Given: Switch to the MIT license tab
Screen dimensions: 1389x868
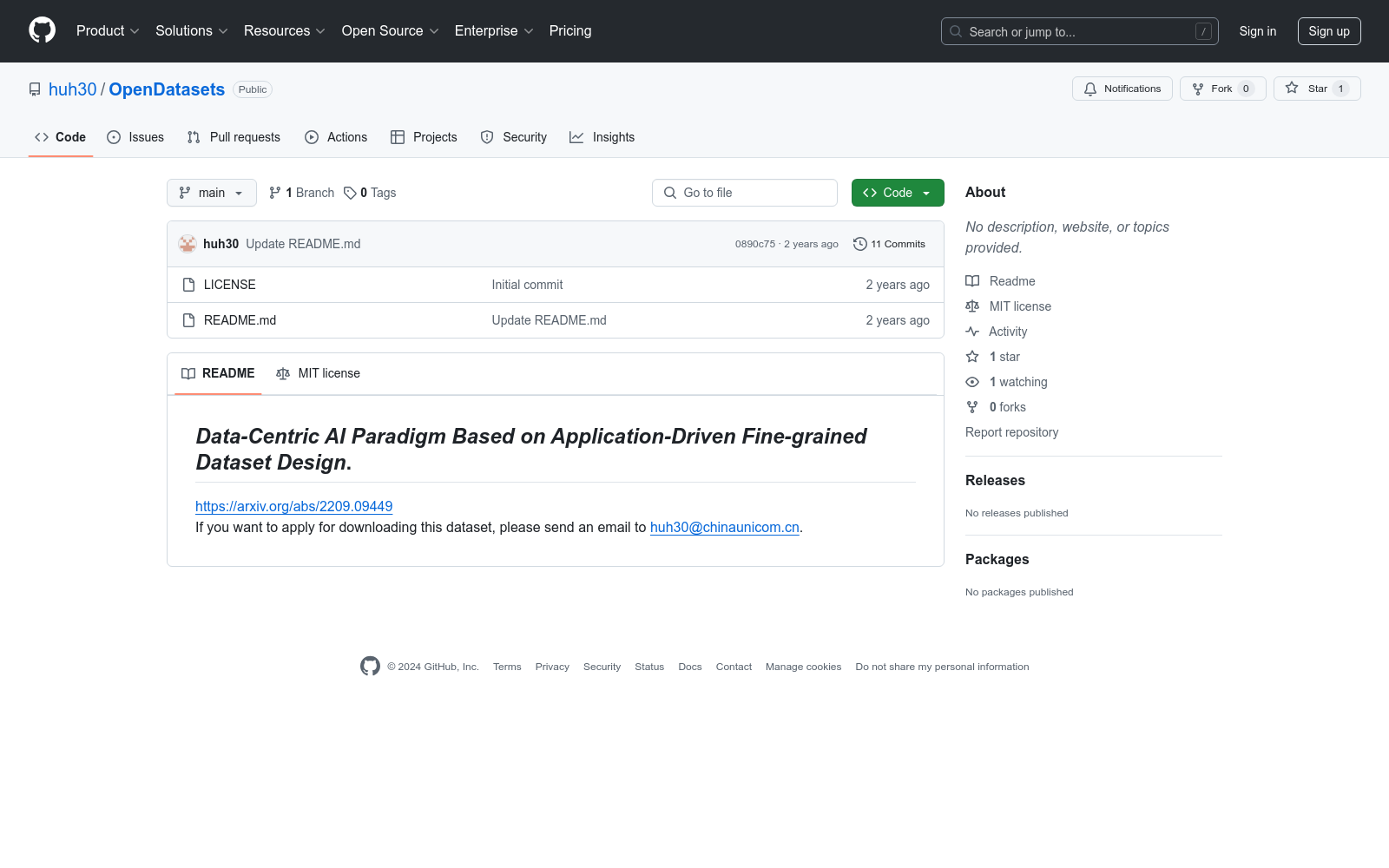Looking at the screenshot, I should point(318,373).
